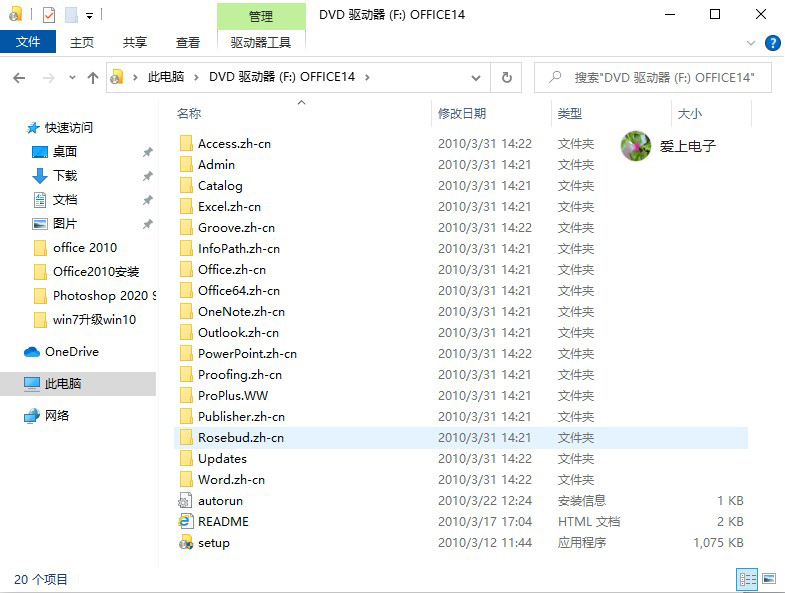Select the Updates folder

click(x=222, y=459)
